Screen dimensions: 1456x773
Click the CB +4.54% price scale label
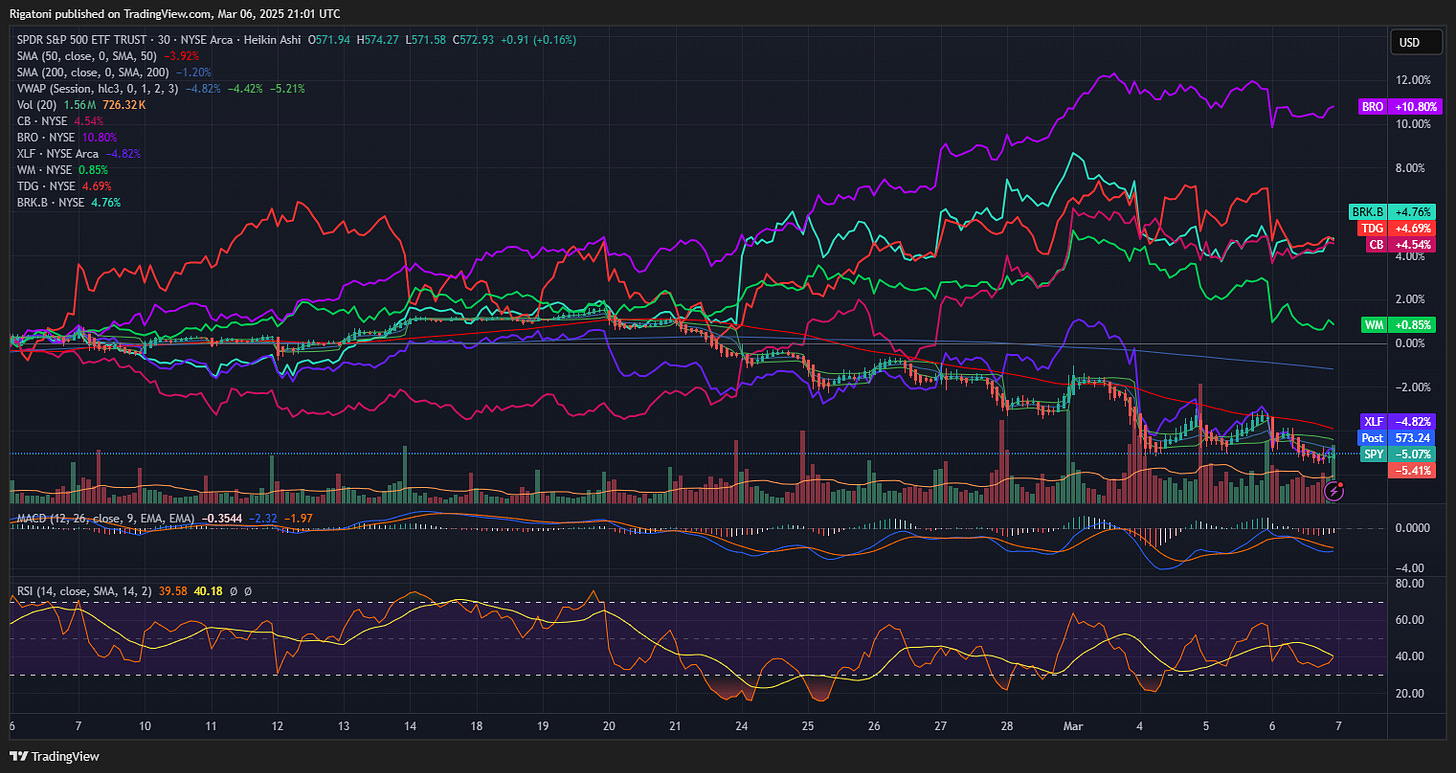[1399, 244]
